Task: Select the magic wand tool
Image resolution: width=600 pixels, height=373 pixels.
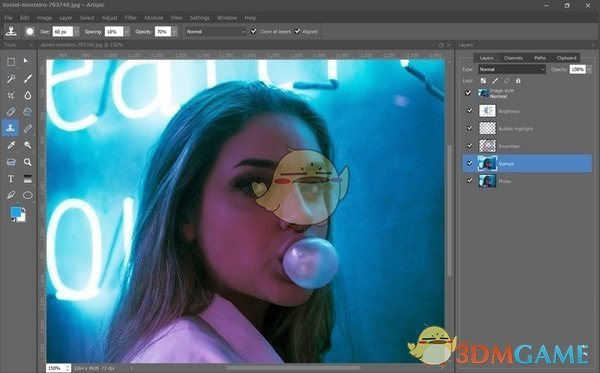Action: click(x=11, y=79)
